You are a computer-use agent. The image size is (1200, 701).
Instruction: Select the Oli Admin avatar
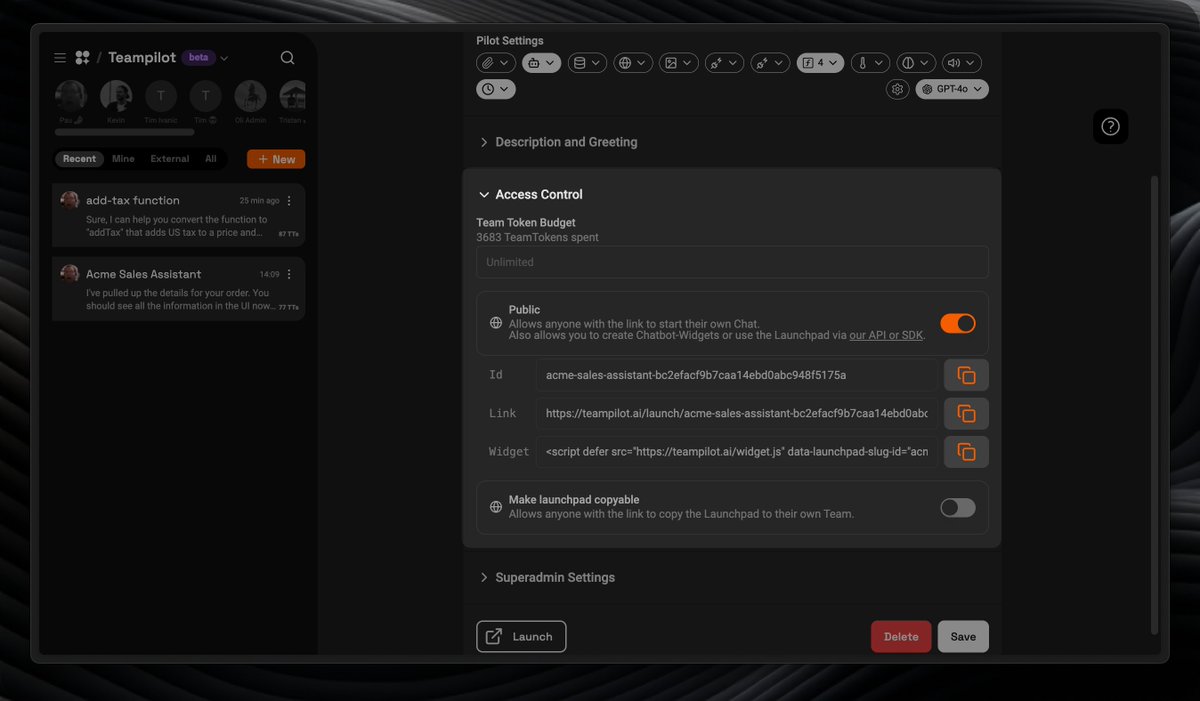(251, 96)
